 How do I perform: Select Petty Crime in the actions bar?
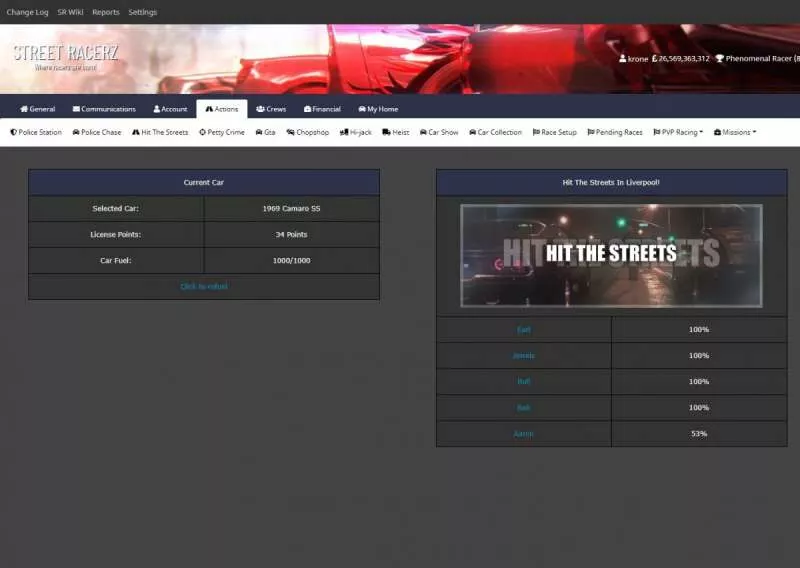pos(222,132)
